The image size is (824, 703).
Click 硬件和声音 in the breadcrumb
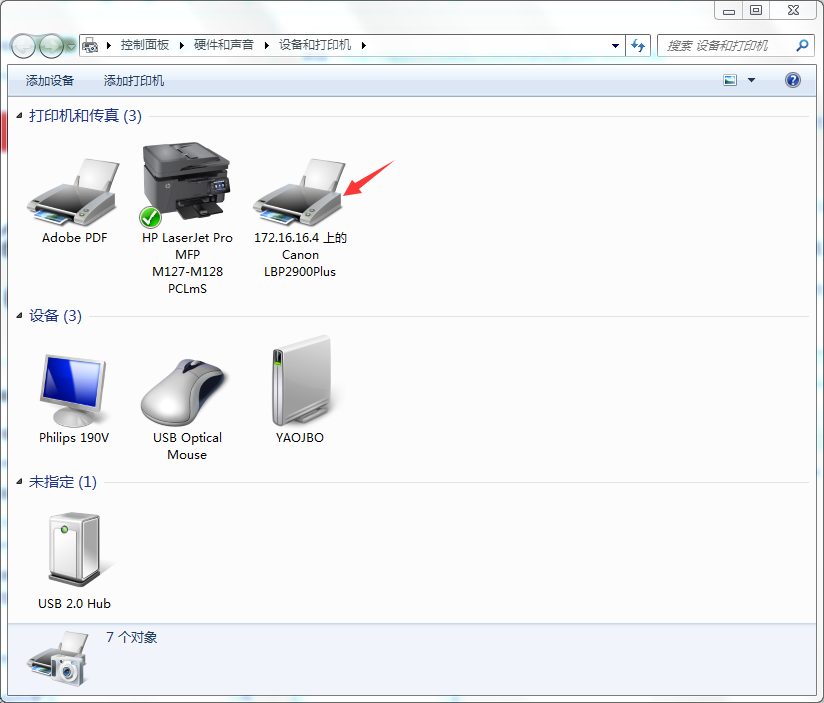(x=223, y=45)
